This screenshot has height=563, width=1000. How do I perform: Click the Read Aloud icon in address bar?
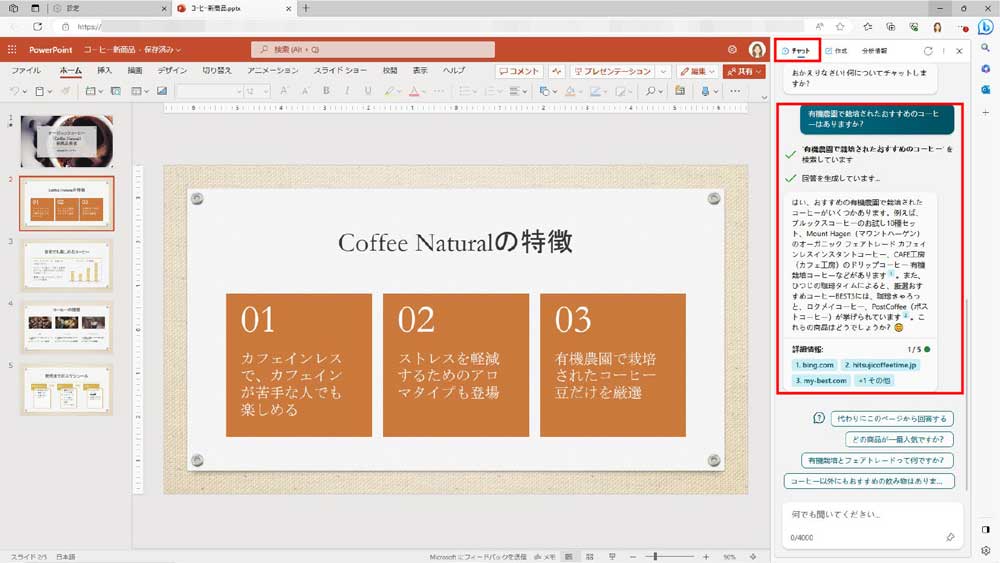pos(819,26)
